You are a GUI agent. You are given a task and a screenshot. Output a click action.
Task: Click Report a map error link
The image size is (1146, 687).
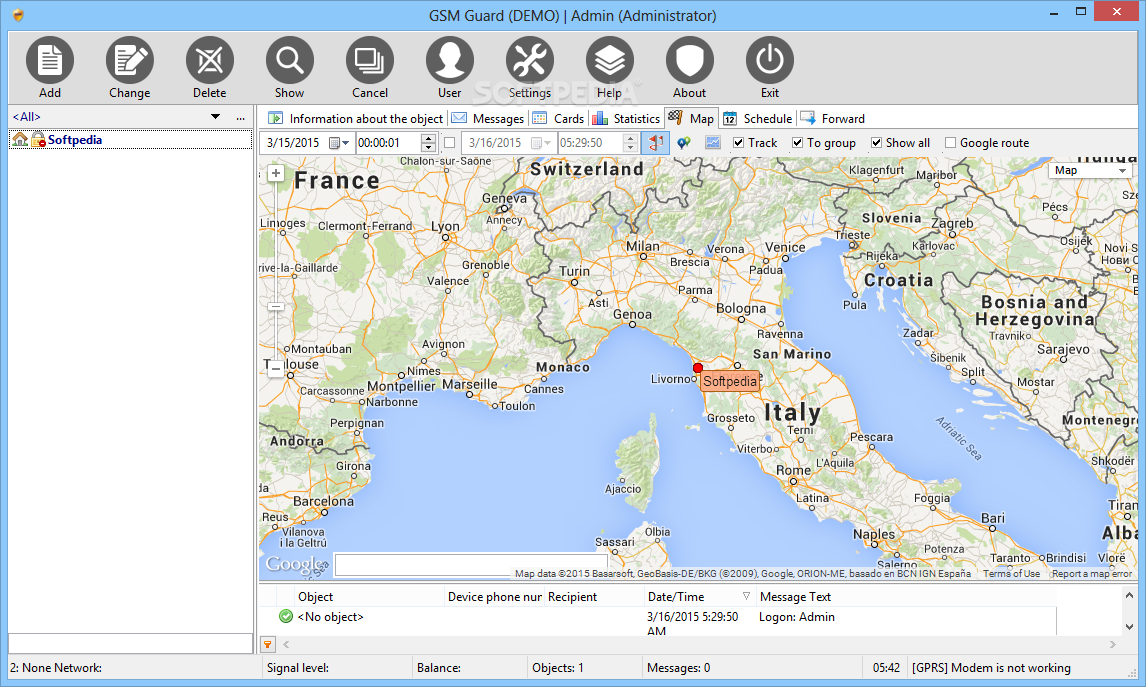pos(1092,574)
